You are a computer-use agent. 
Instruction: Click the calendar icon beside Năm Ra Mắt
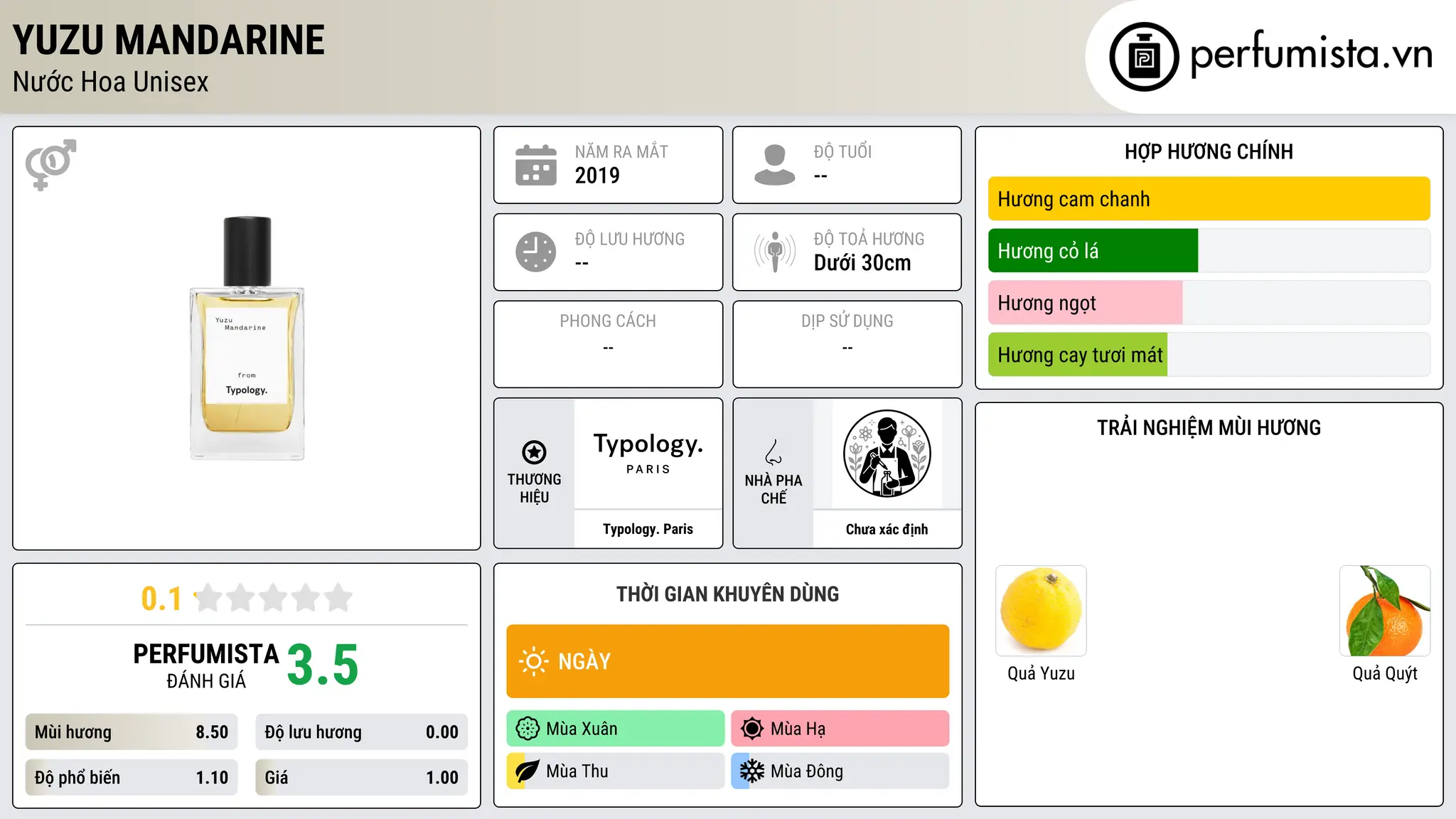[536, 165]
